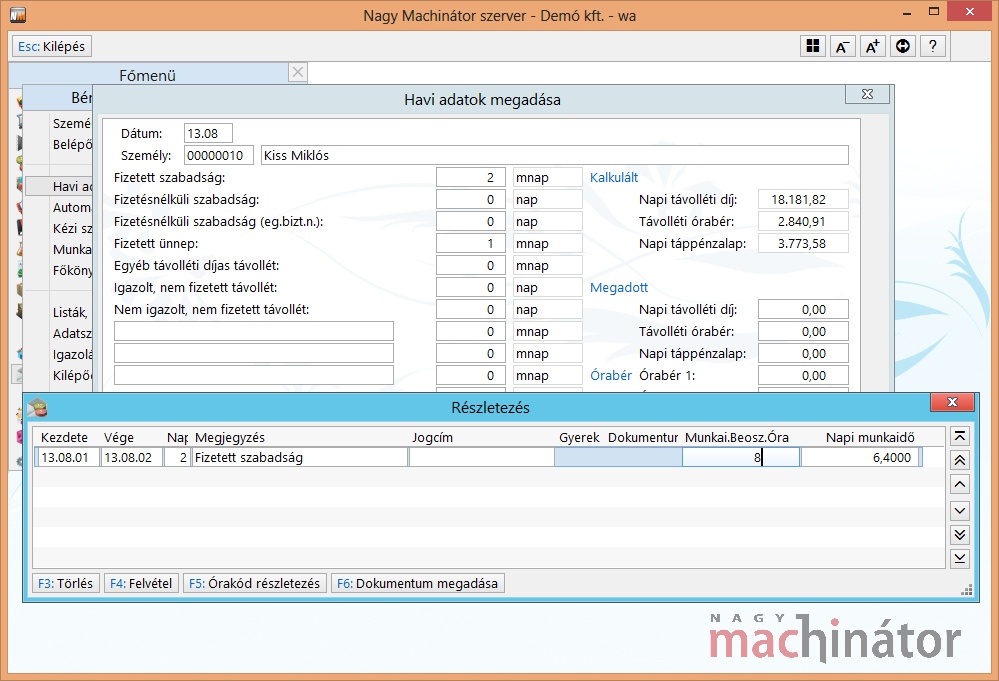Increase font size with A+ button
Screen dimensions: 999x681
[x=873, y=46]
